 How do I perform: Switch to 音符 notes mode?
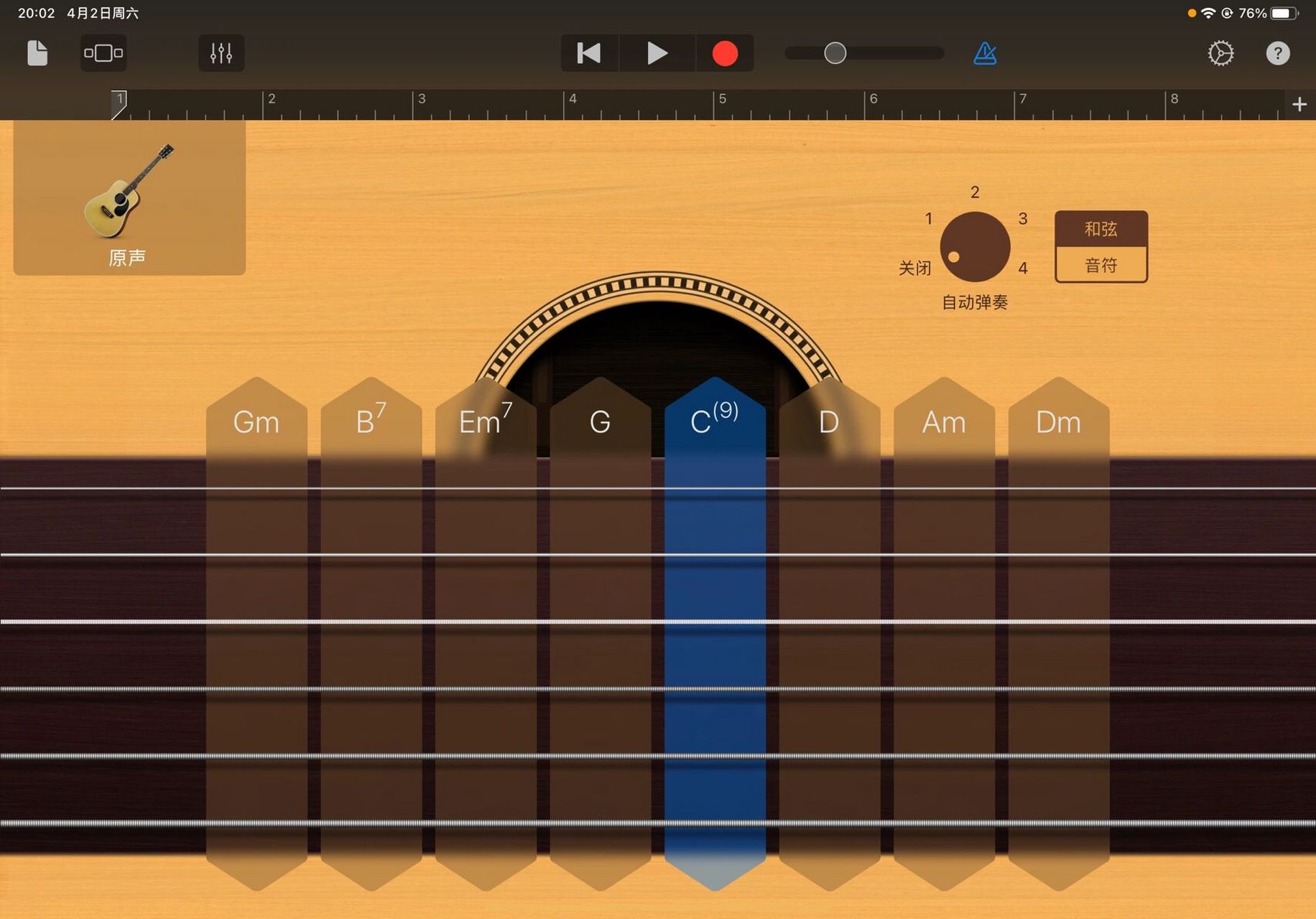tap(1100, 266)
